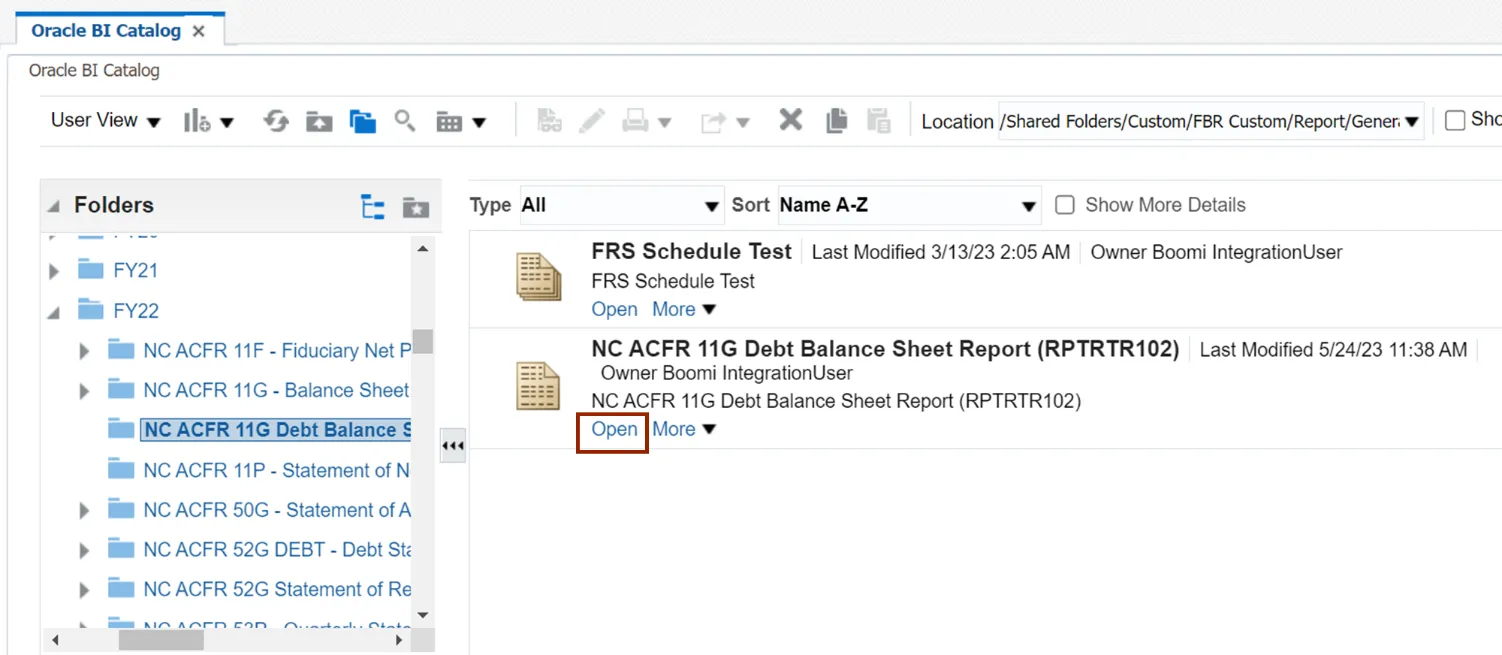Click the Delete (X) toolbar icon
This screenshot has width=1502, height=655.
point(790,121)
